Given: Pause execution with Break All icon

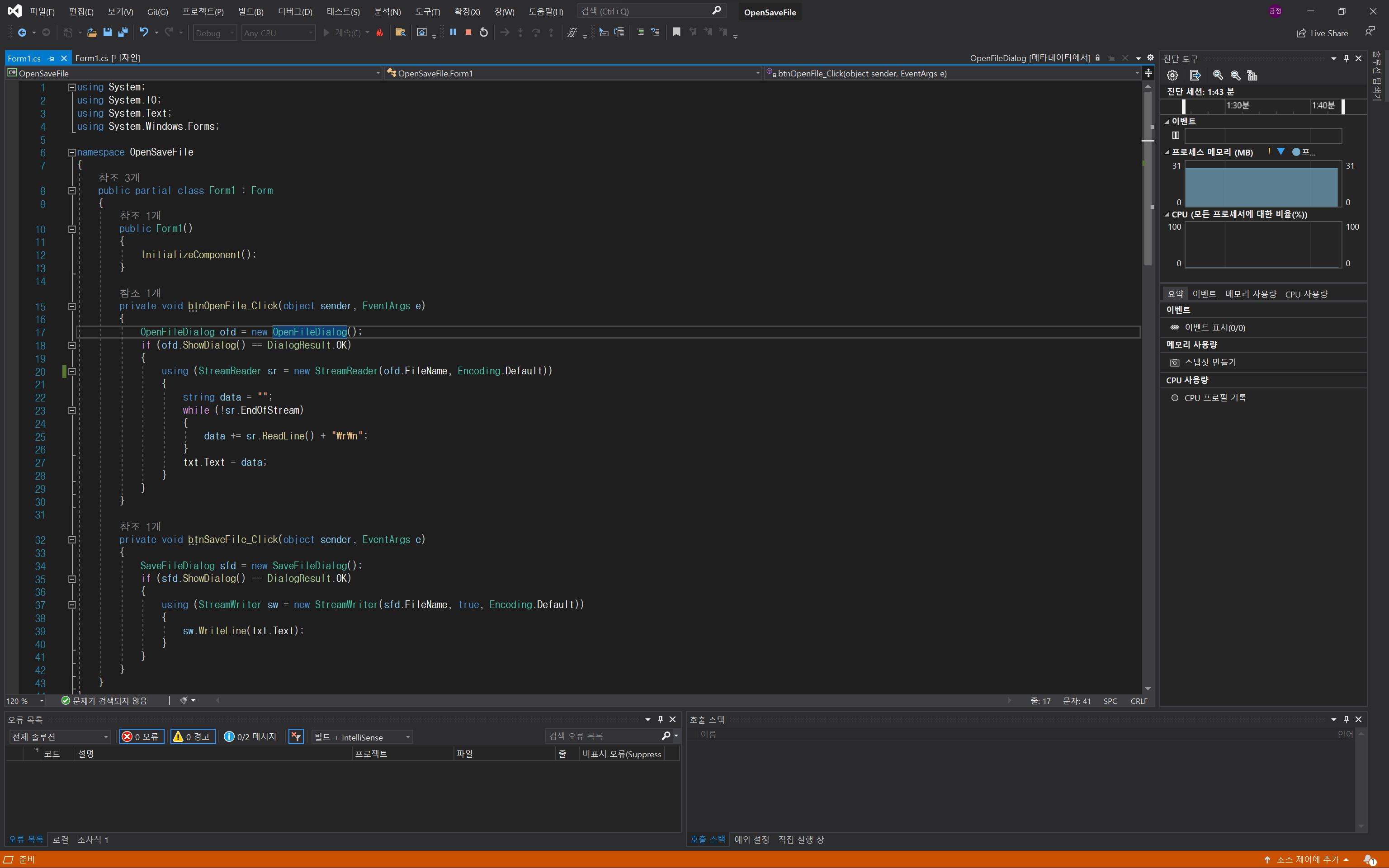Looking at the screenshot, I should point(453,33).
